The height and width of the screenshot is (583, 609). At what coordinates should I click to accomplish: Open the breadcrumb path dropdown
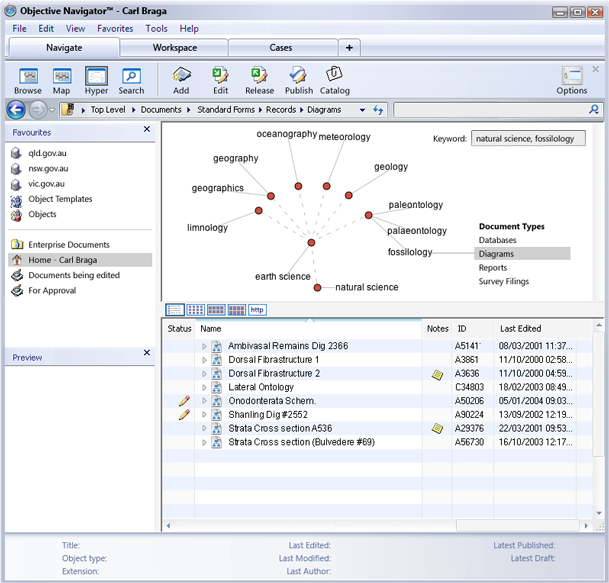coord(362,110)
